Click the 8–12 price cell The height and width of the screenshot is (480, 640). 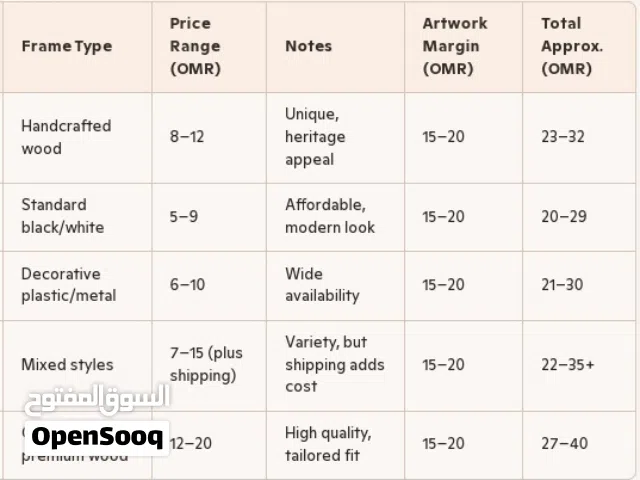(187, 137)
